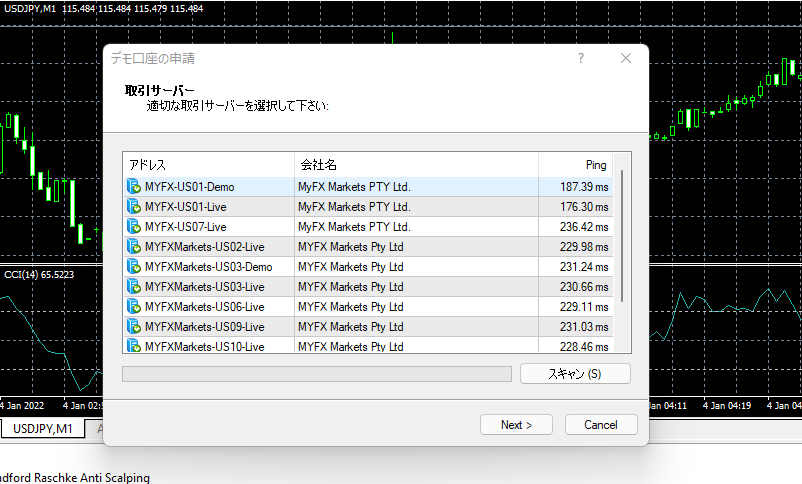Click the scan progress bar

coord(317,374)
